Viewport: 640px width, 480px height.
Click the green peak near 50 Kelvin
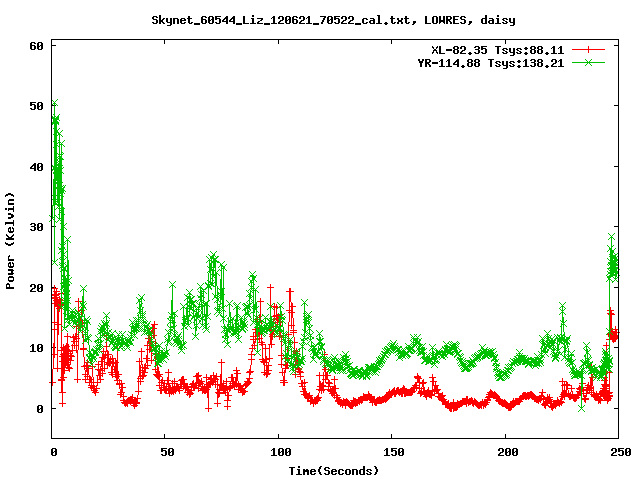click(55, 103)
